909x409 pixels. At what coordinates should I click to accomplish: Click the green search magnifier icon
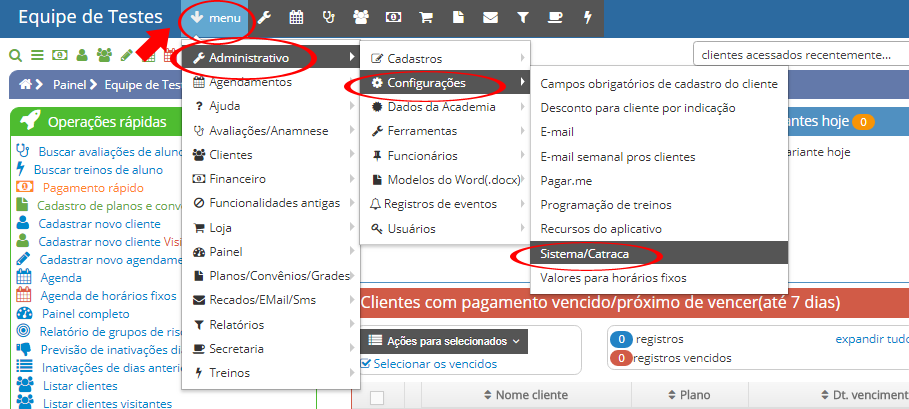click(15, 55)
